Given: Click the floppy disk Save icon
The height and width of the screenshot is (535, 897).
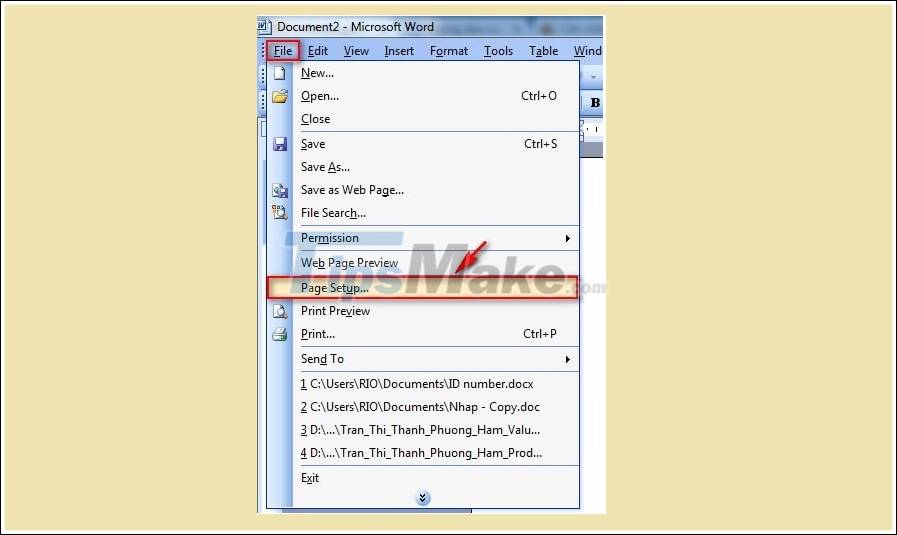Looking at the screenshot, I should [x=280, y=144].
